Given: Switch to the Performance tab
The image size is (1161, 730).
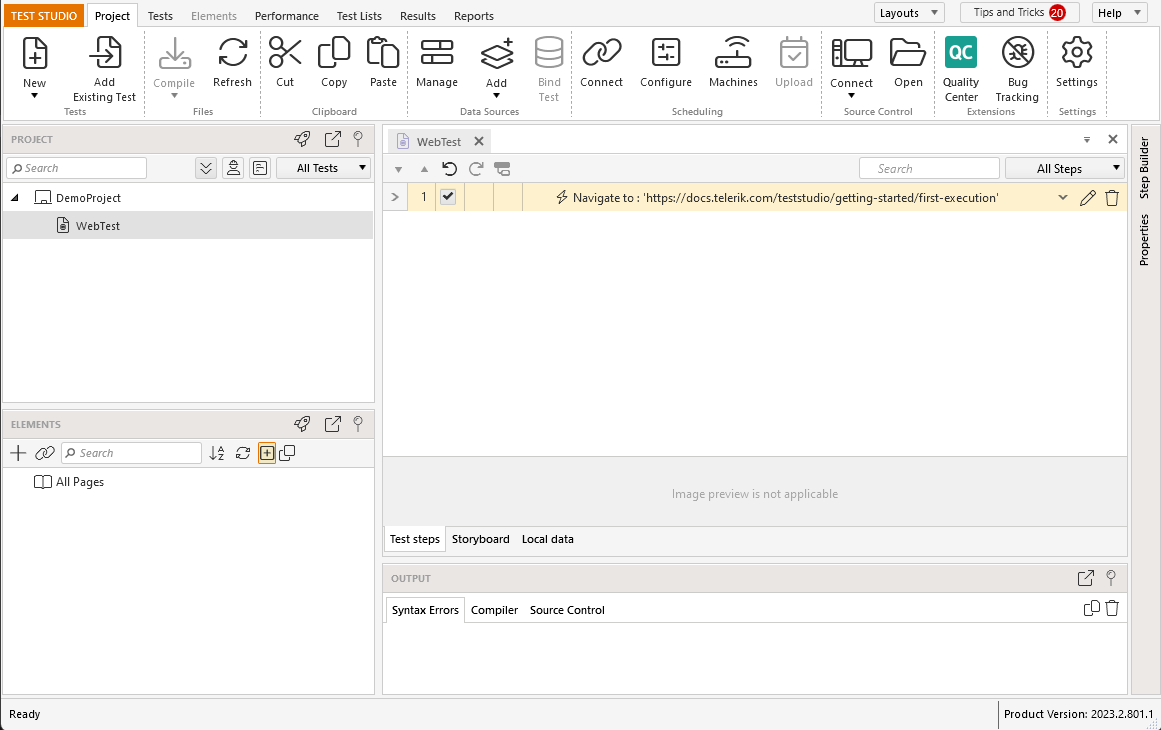Looking at the screenshot, I should point(287,16).
